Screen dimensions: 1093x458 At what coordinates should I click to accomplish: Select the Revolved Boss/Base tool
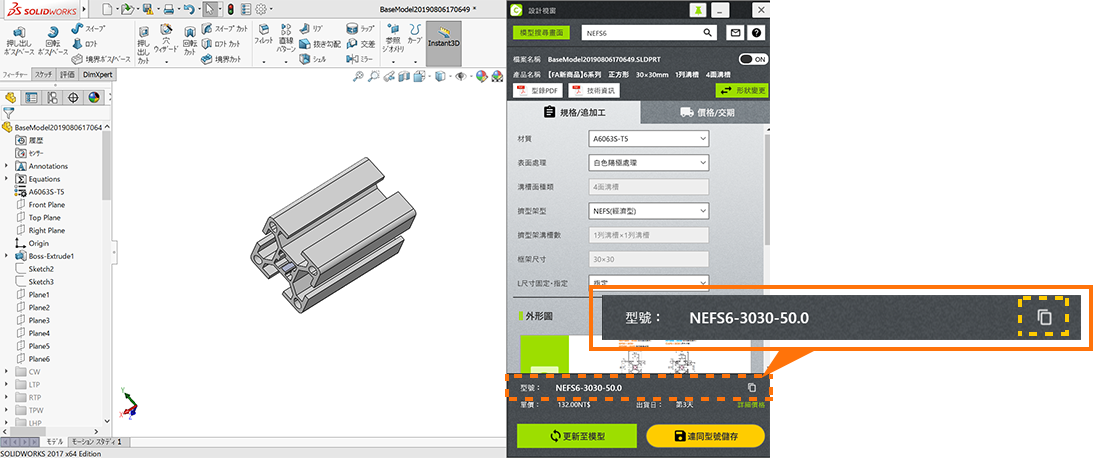[x=53, y=41]
